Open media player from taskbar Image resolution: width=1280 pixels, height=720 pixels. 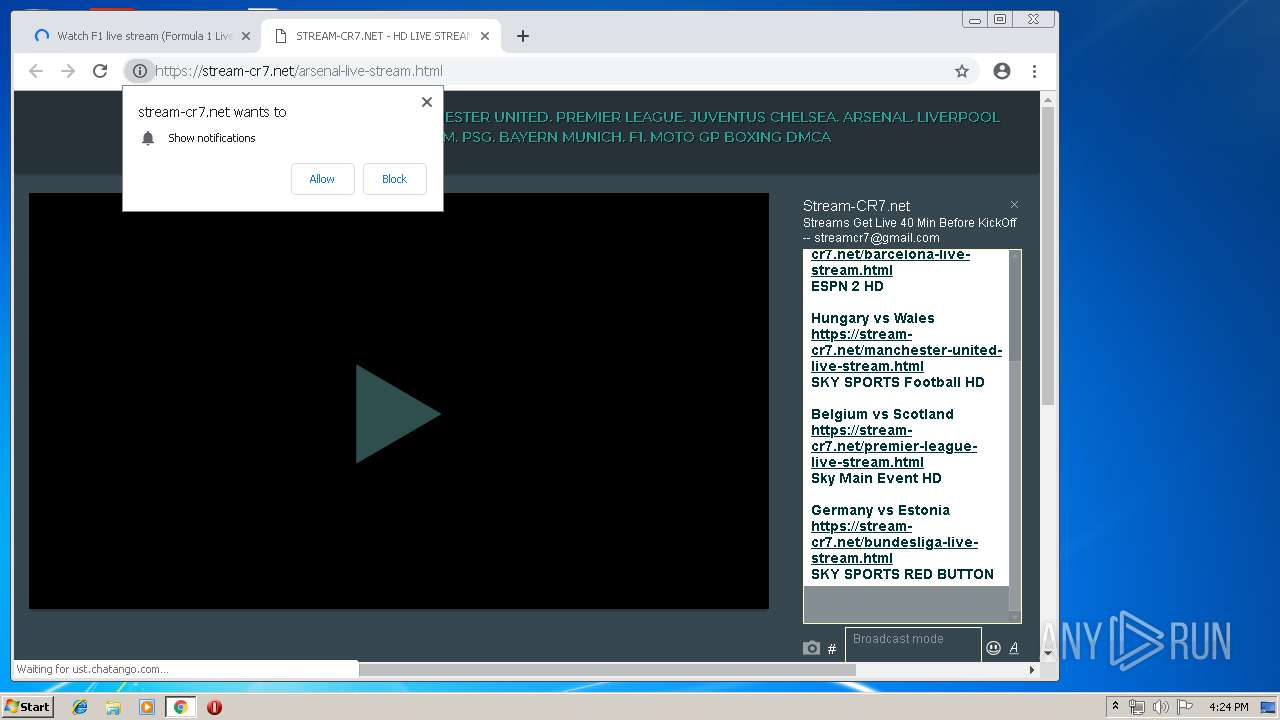coord(147,707)
